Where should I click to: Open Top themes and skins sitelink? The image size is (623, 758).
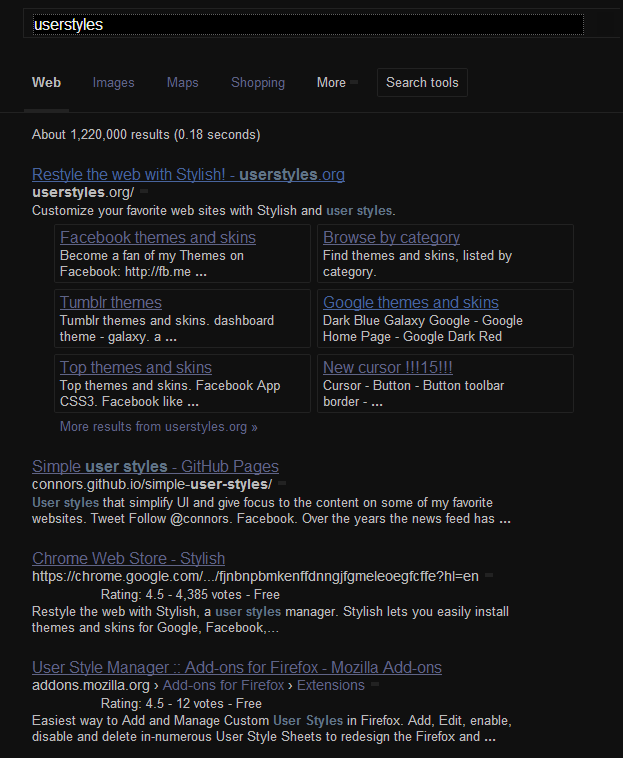coord(136,367)
